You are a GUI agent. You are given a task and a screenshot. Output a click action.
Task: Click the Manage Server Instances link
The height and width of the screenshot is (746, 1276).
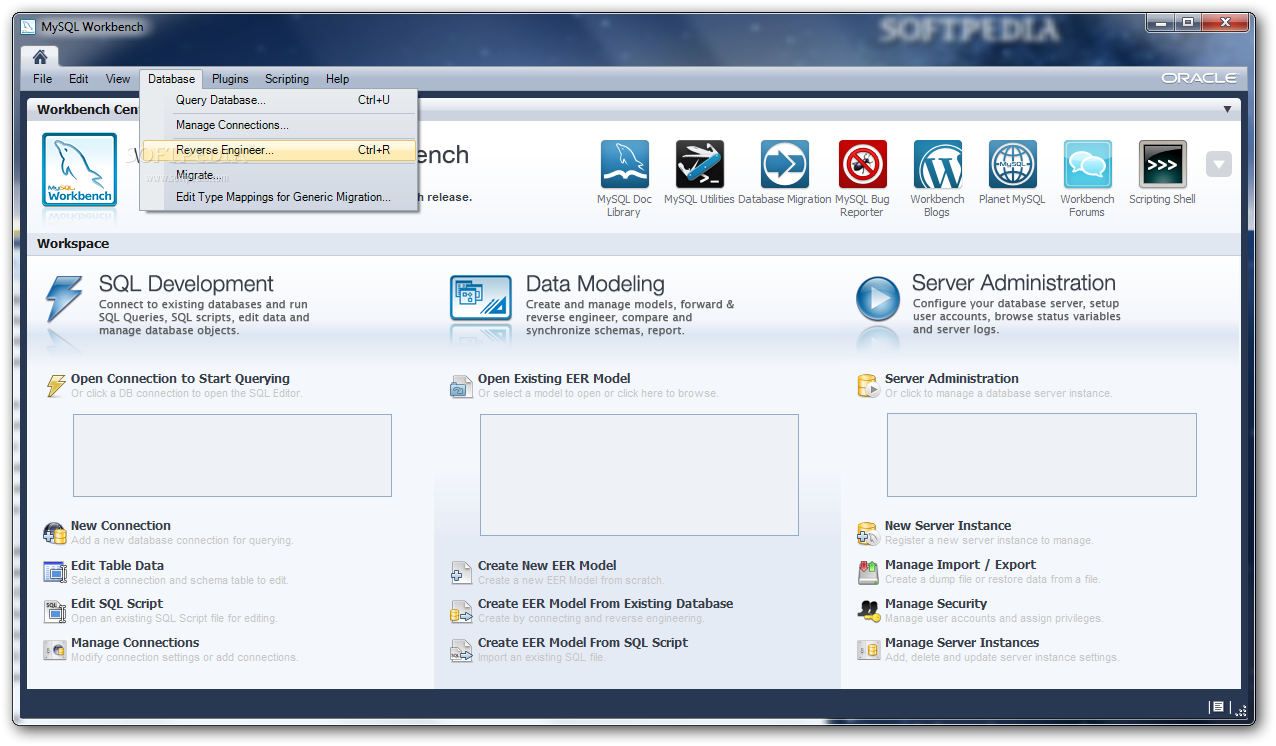coord(962,643)
